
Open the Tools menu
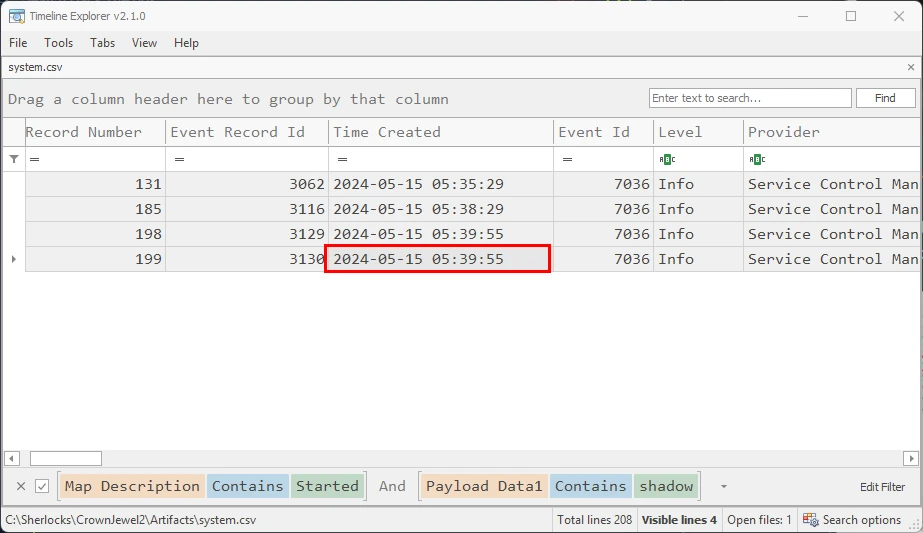[58, 43]
